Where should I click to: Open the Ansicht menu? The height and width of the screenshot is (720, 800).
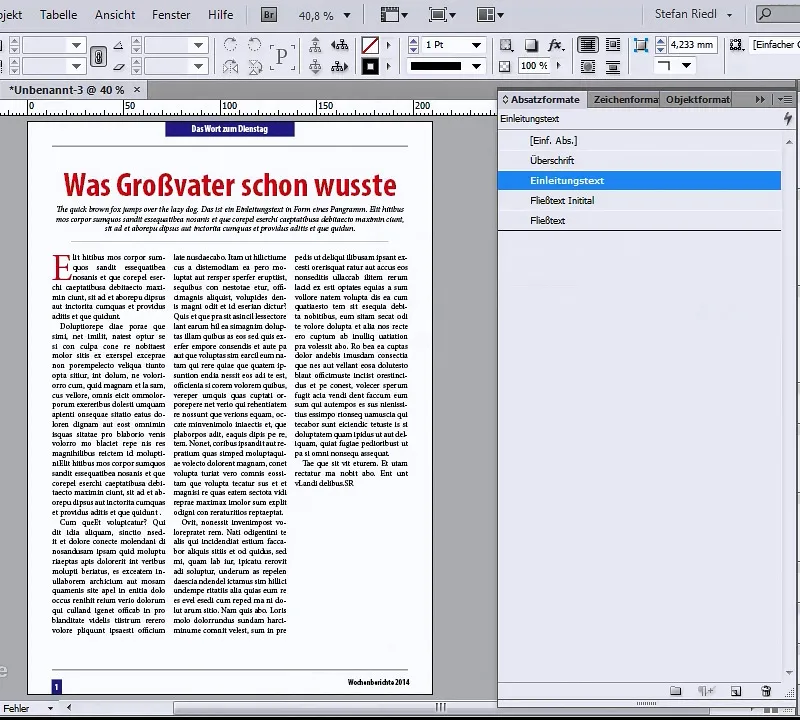pos(115,15)
